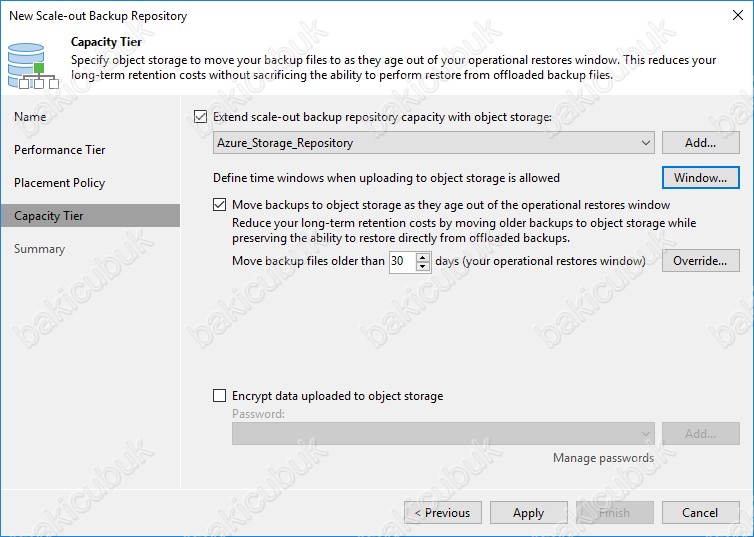Click the days value field showing 30
Image resolution: width=754 pixels, height=537 pixels.
coord(403,261)
